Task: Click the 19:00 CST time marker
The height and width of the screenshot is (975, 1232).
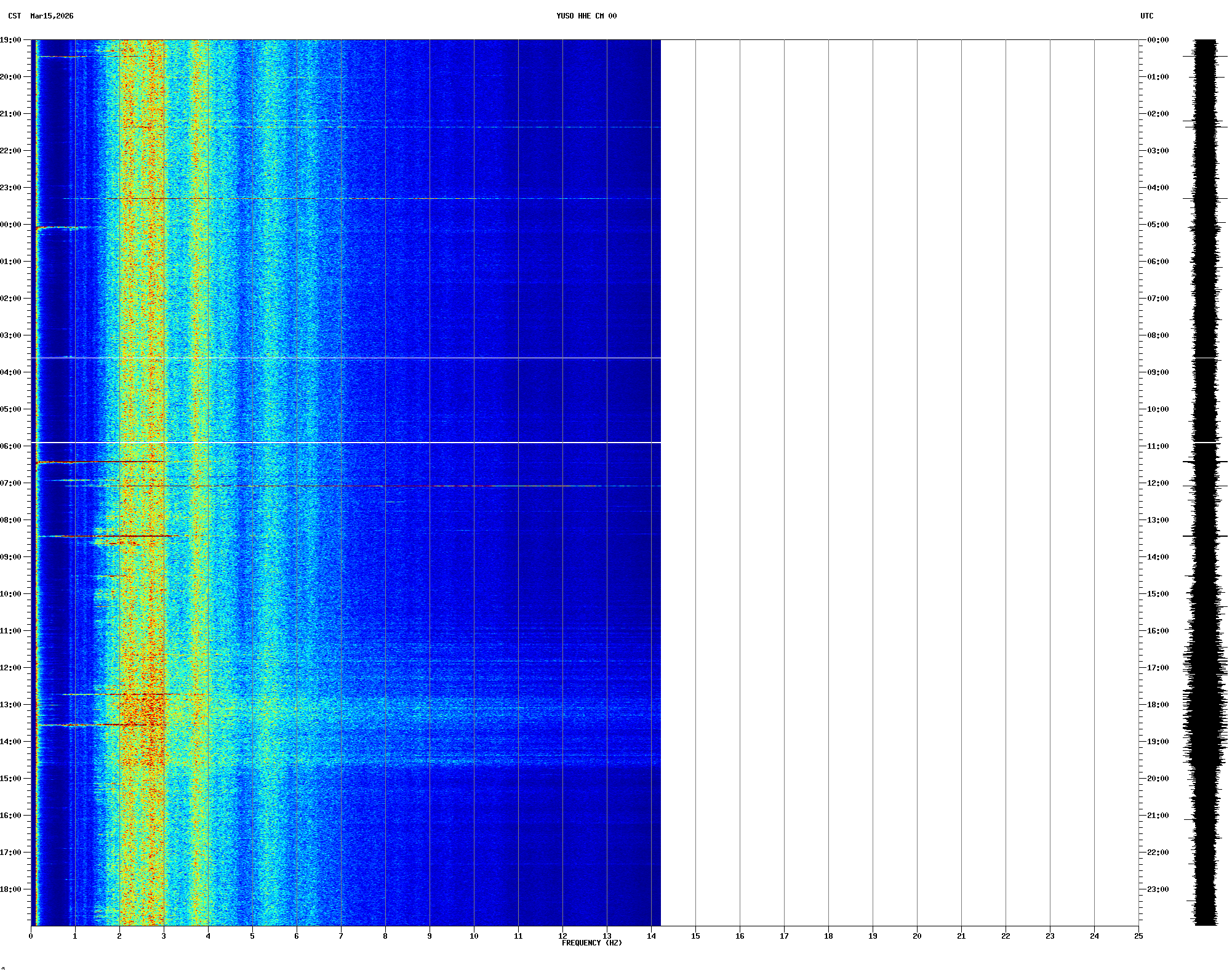Action: 10,40
